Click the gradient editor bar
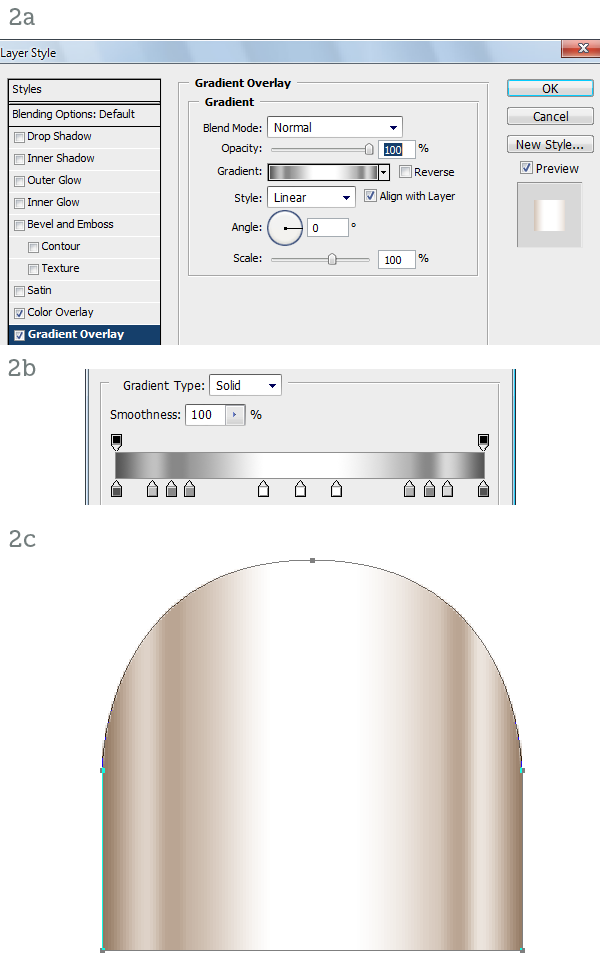This screenshot has width=600, height=968. (300, 465)
